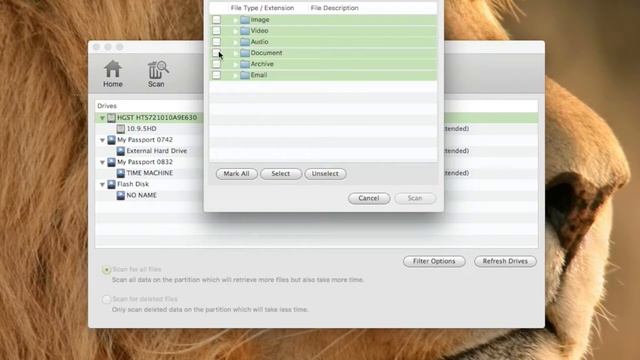Check the Archive file type checkbox
The width and height of the screenshot is (640, 360).
click(216, 64)
